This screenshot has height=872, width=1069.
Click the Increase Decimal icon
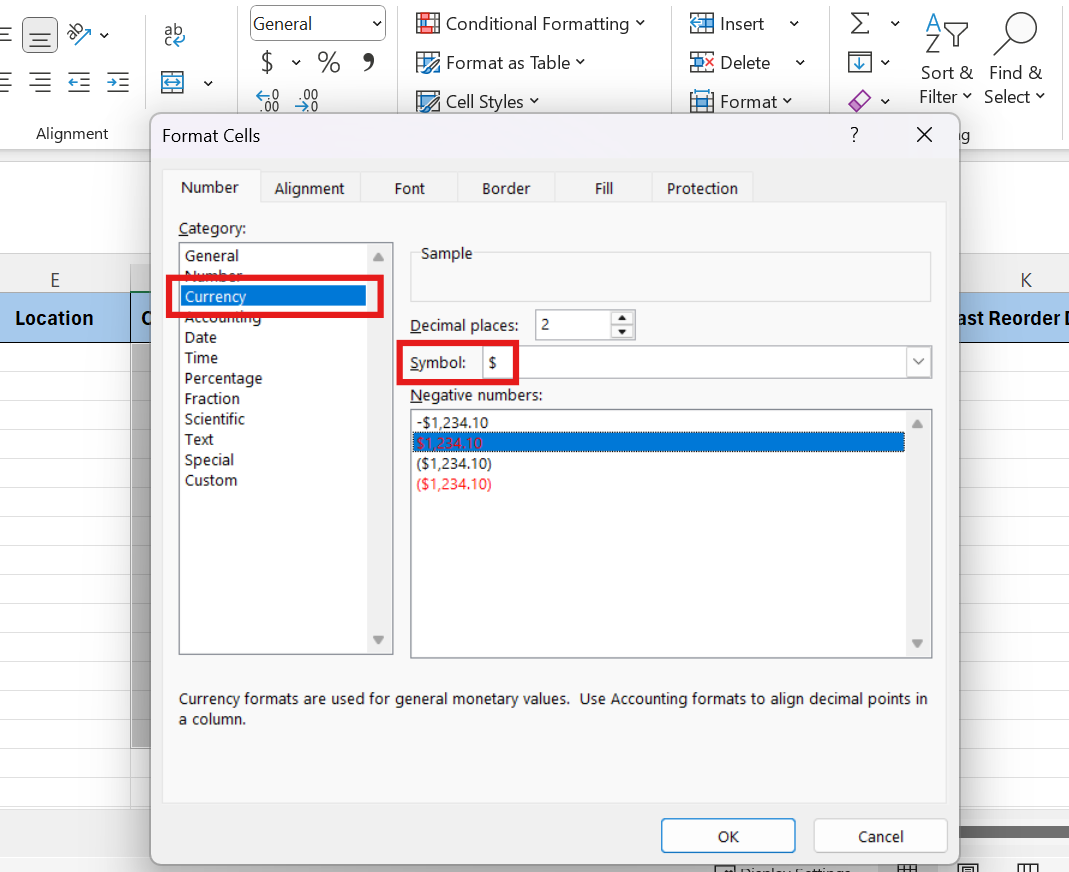pos(268,100)
